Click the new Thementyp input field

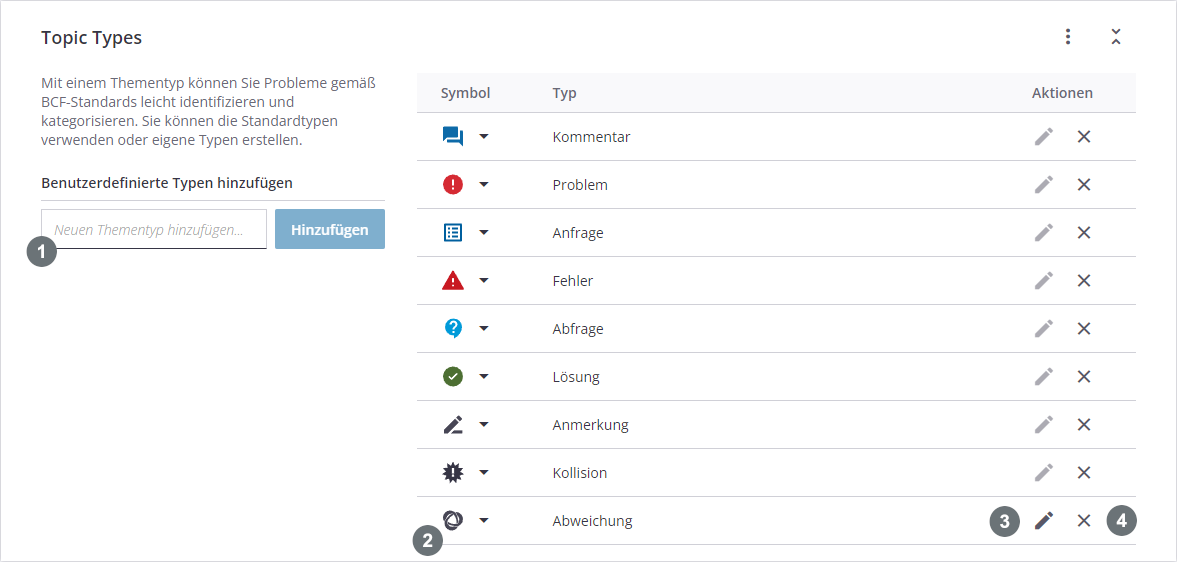point(154,229)
